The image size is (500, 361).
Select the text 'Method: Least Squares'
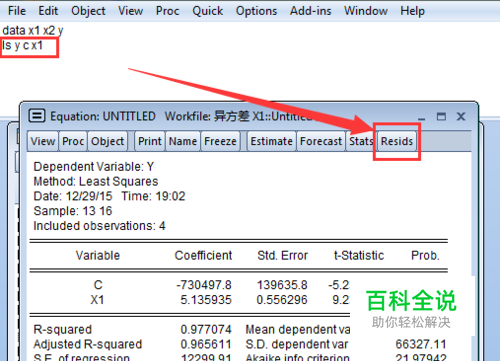[x=96, y=182]
